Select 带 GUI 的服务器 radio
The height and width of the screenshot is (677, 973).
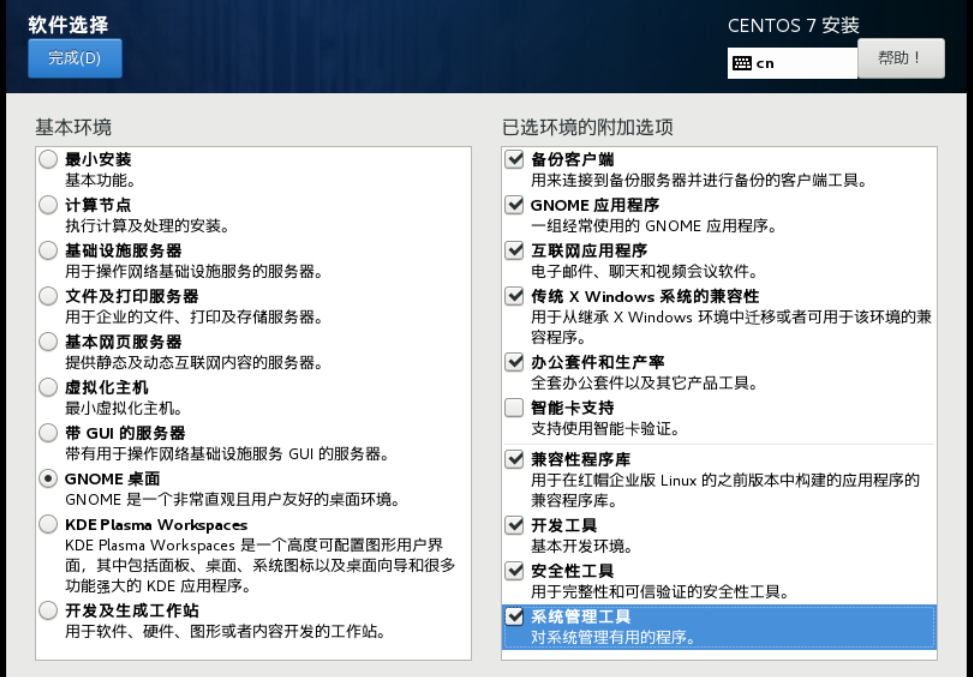point(48,433)
